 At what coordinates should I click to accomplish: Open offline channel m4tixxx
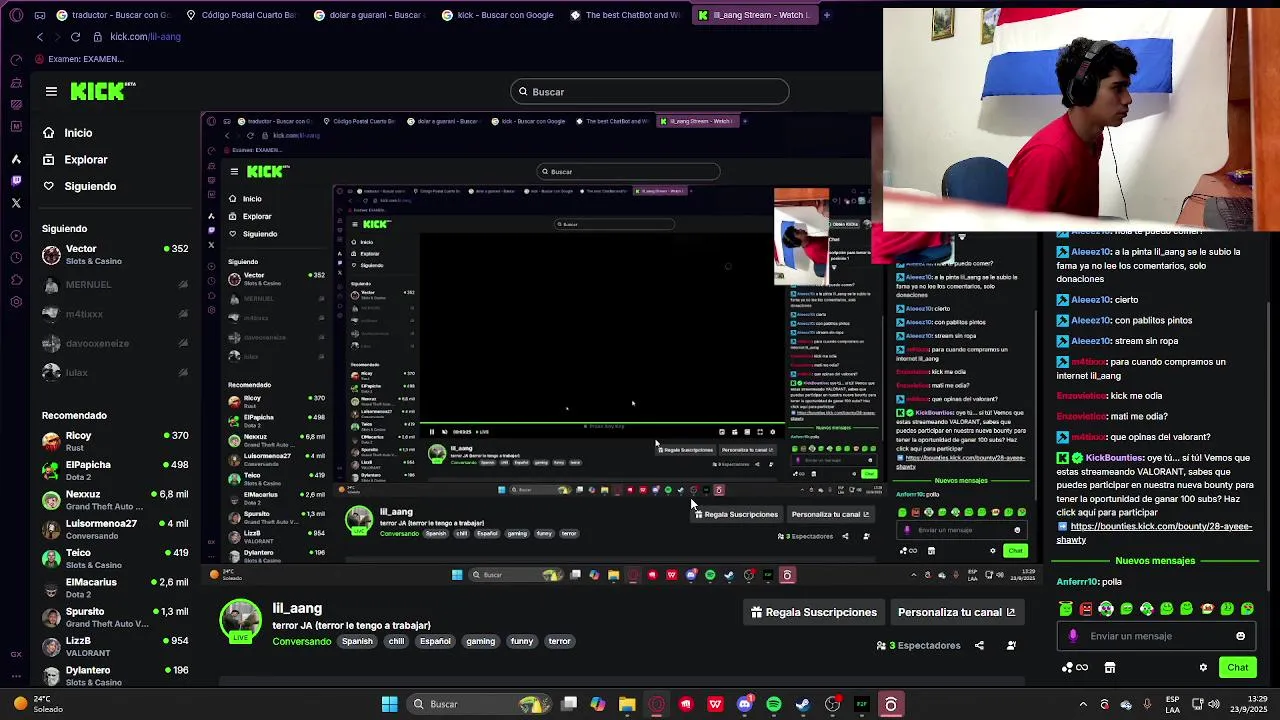115,314
